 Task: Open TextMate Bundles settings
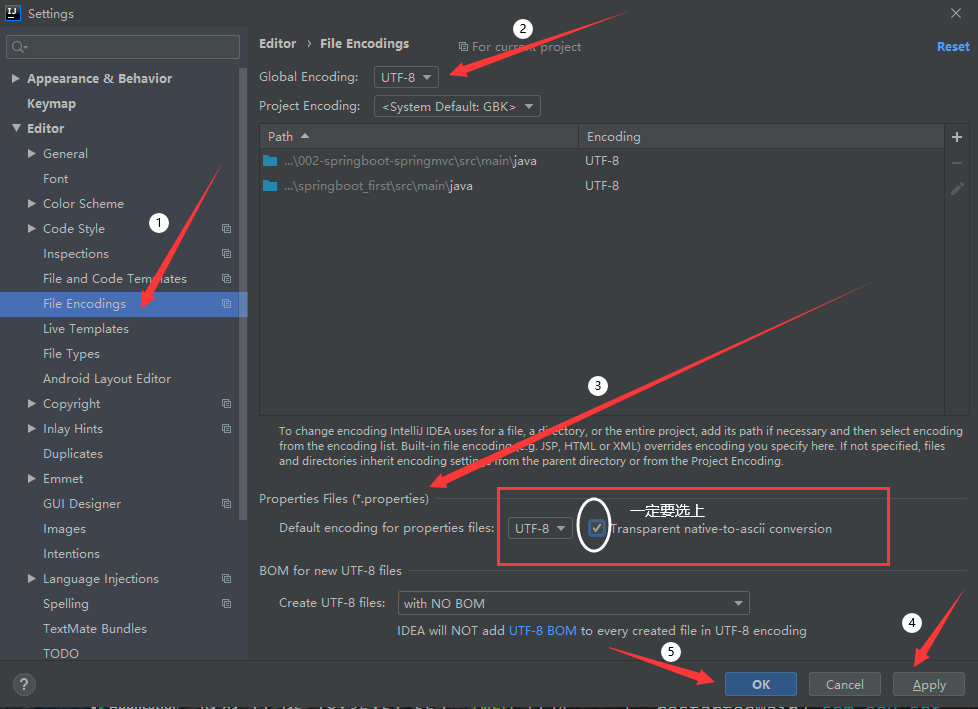pyautogui.click(x=95, y=629)
